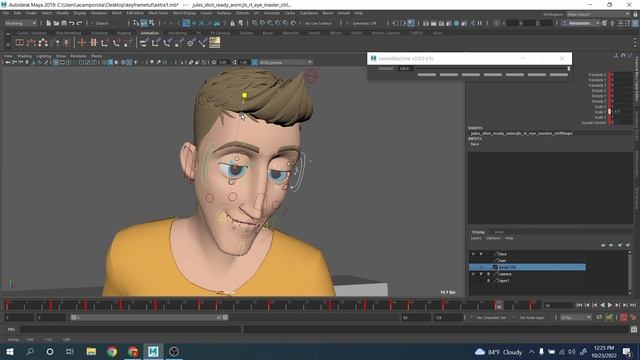Screen dimensions: 640x360
Task: Create a new scene from status line
Action: 48,23
